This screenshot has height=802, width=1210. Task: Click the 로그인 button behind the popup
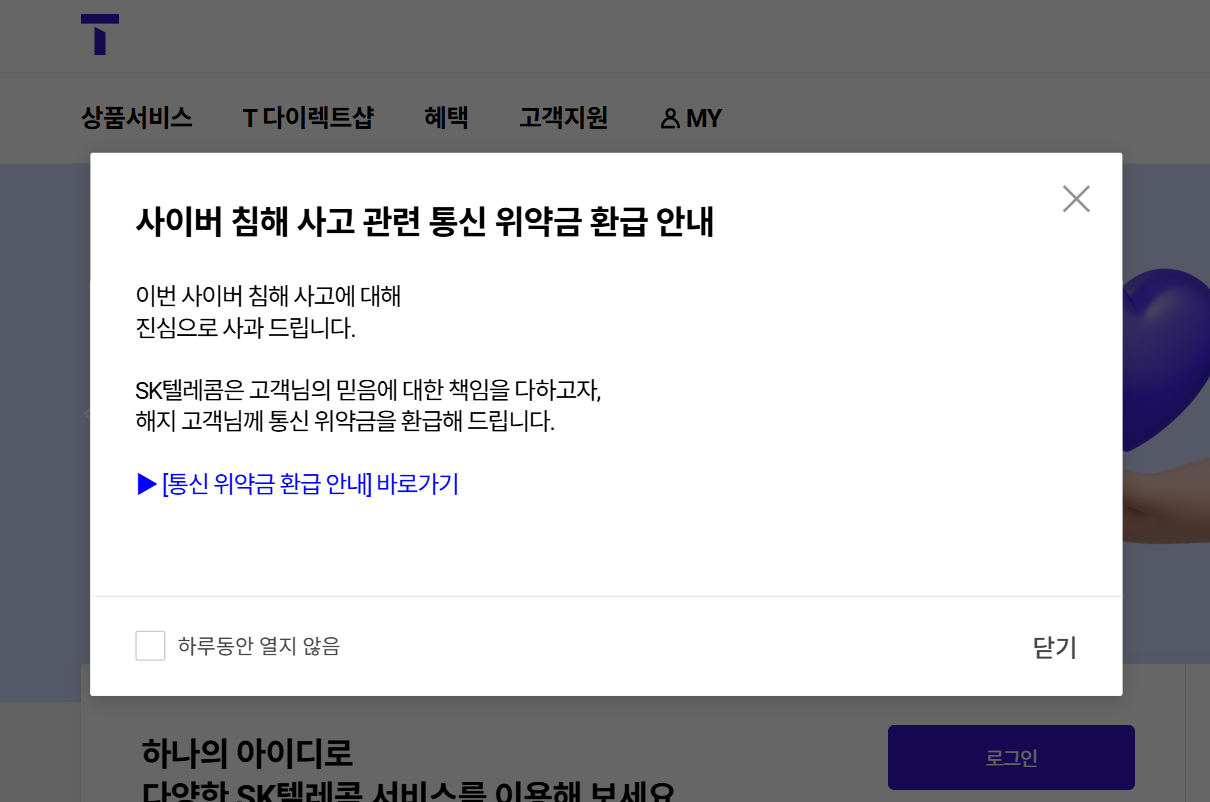(x=1011, y=758)
